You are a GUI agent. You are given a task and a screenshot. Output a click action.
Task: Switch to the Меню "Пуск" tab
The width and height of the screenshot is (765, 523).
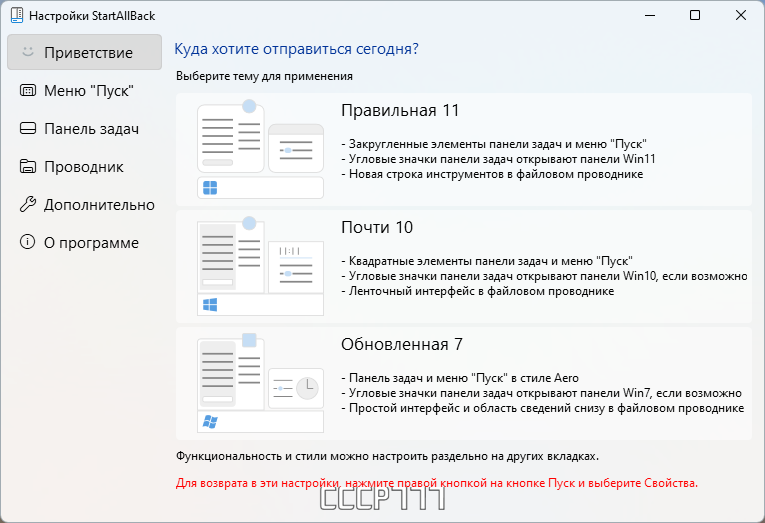(x=84, y=90)
